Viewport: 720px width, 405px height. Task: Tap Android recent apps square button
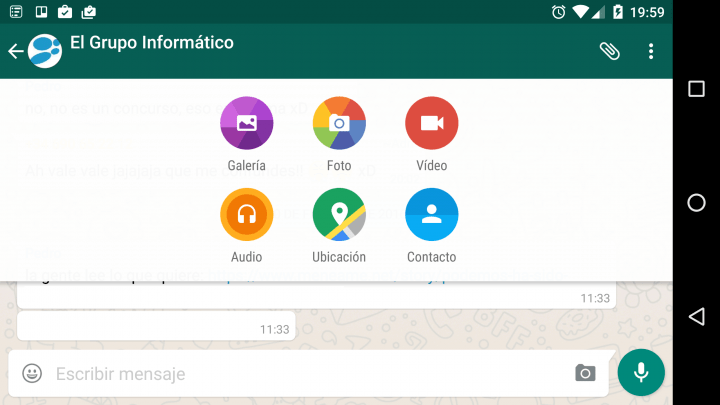[x=696, y=89]
